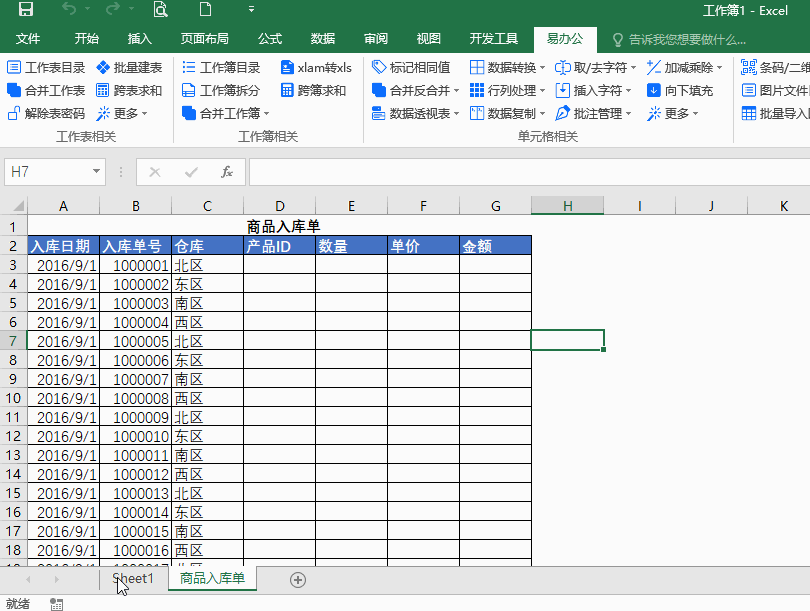The image size is (810, 611).
Task: Open the 文件 menu tab
Action: [x=28, y=39]
